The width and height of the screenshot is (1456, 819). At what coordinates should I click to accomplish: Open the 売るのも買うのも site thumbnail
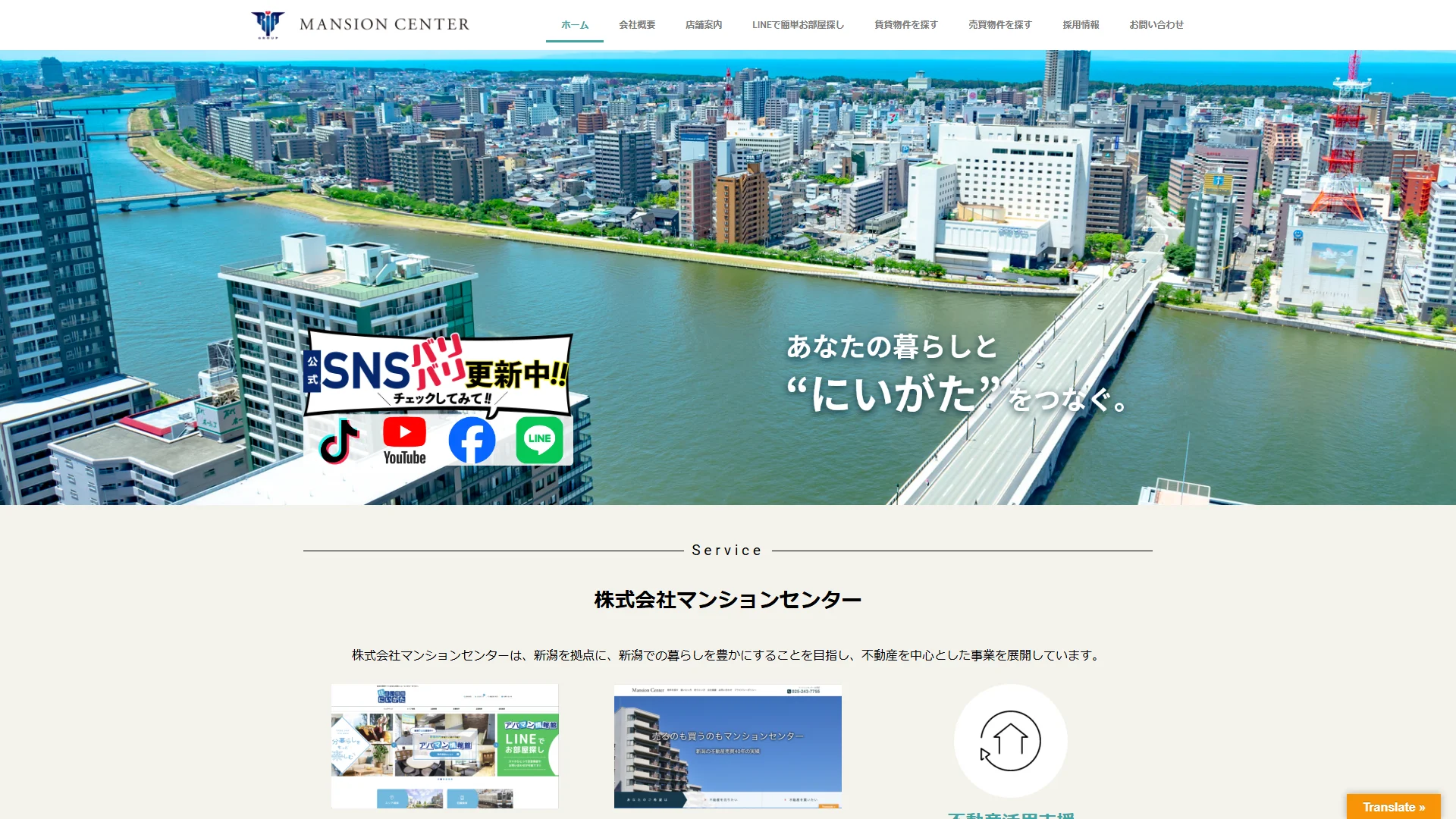pyautogui.click(x=728, y=746)
